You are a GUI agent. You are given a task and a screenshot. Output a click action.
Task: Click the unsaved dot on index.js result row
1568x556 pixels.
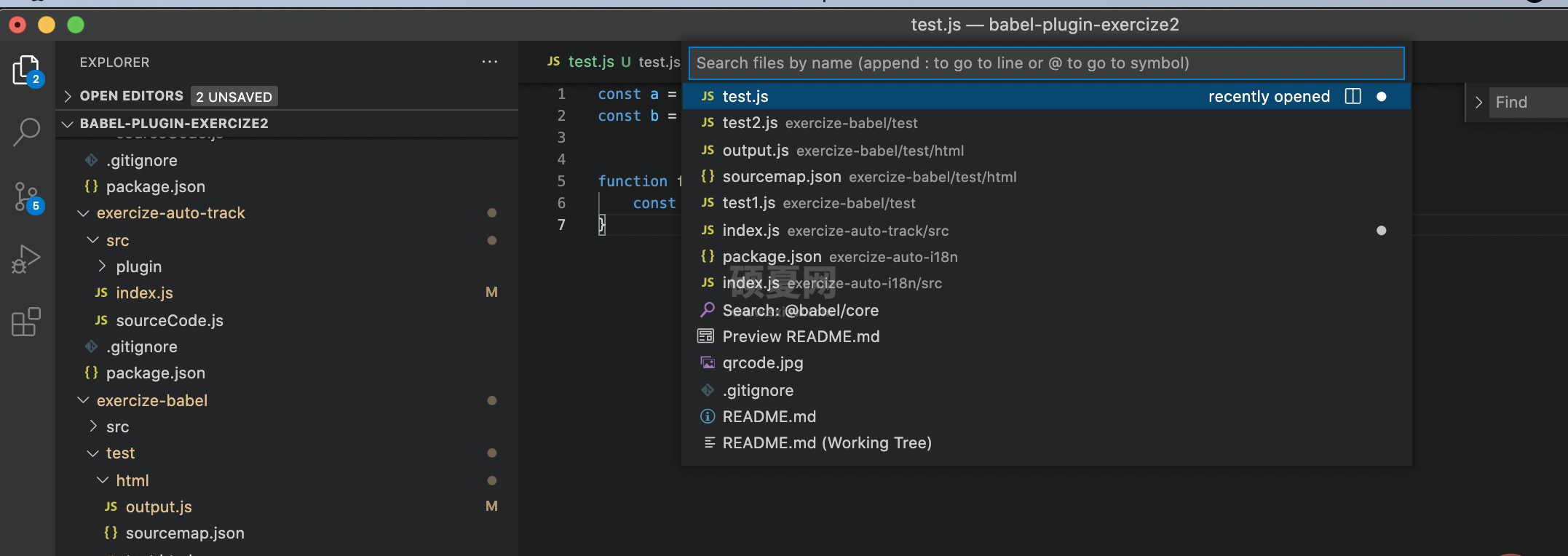tap(1382, 231)
